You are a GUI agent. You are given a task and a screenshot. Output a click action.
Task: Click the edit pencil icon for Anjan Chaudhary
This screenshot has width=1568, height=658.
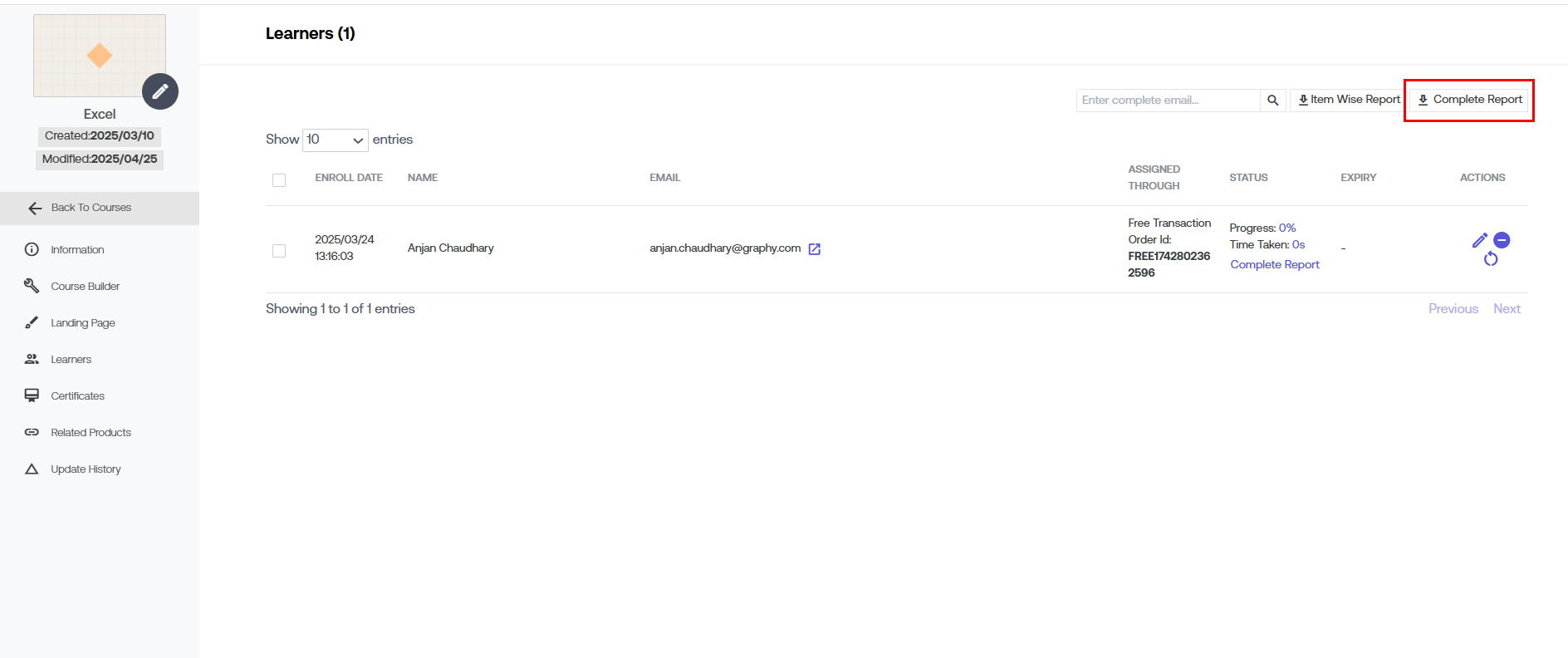coord(1479,240)
